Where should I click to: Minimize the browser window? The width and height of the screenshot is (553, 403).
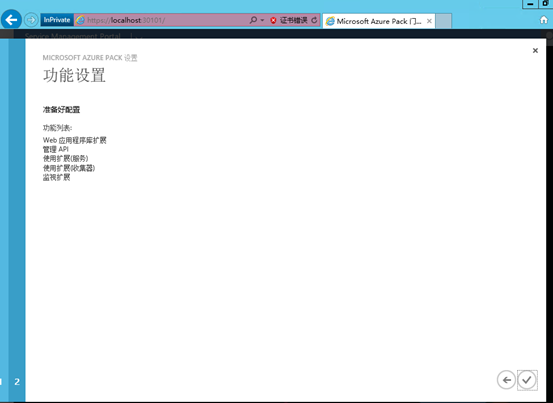tap(530, 4)
